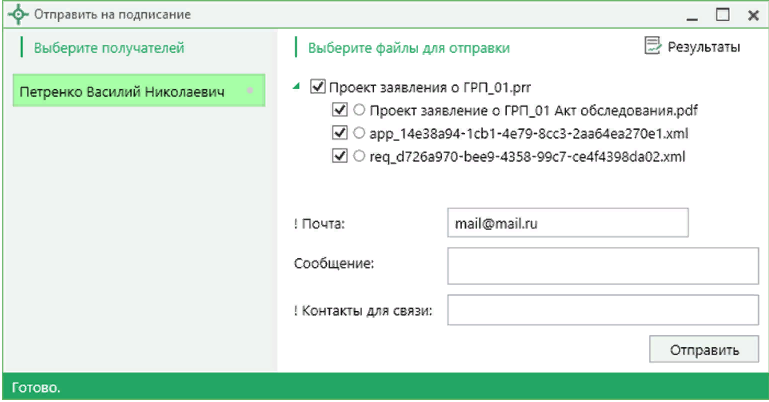Toggle checkbox for the req_d726a970 xml file
This screenshot has height=402, width=769.
pos(338,156)
